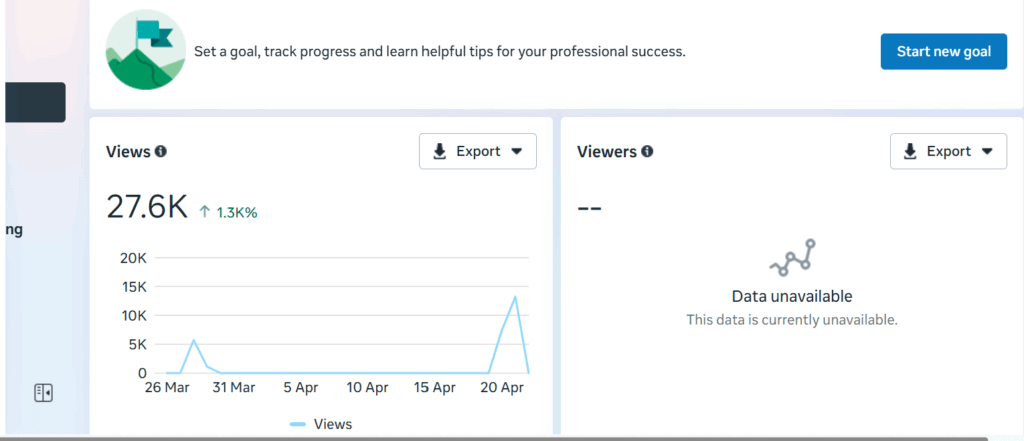Click the info icon beside Views heading
The height and width of the screenshot is (441, 1024).
tap(161, 152)
